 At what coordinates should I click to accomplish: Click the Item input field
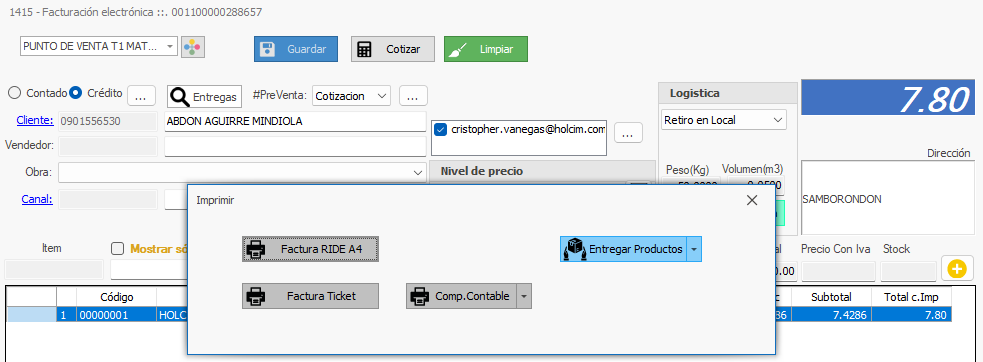(53, 270)
